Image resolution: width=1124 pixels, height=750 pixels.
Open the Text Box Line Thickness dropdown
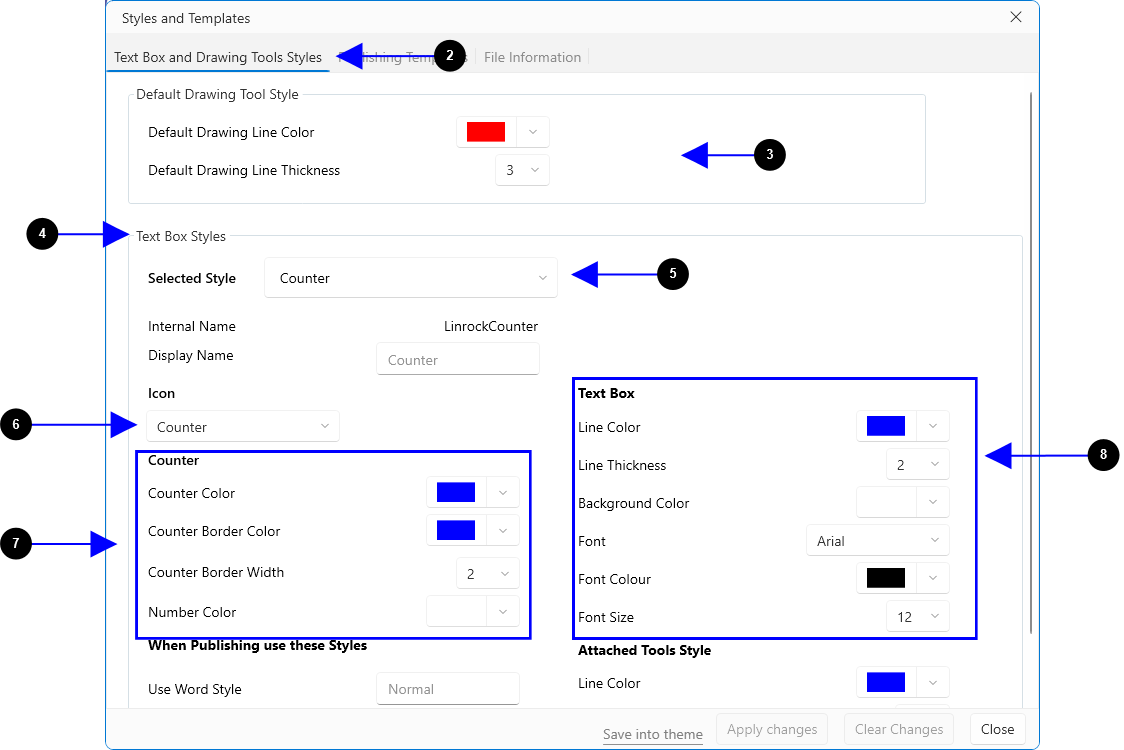[917, 465]
